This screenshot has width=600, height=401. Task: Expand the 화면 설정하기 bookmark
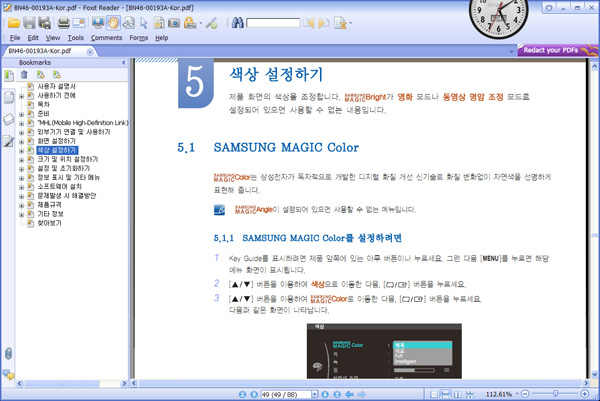point(21,142)
